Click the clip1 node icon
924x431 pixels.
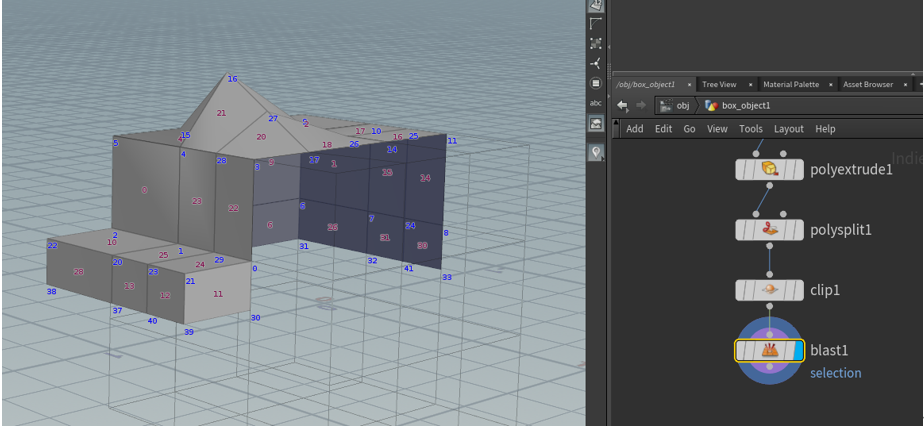coord(769,290)
